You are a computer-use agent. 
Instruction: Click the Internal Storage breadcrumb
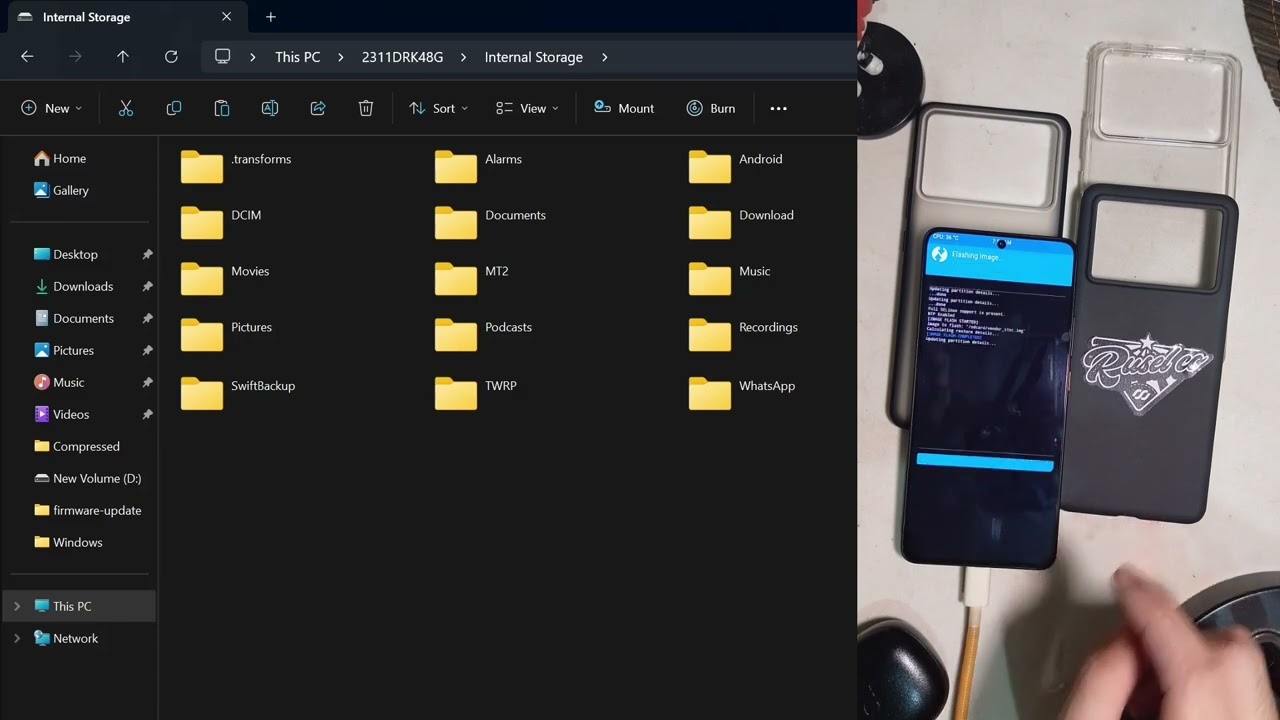(534, 57)
